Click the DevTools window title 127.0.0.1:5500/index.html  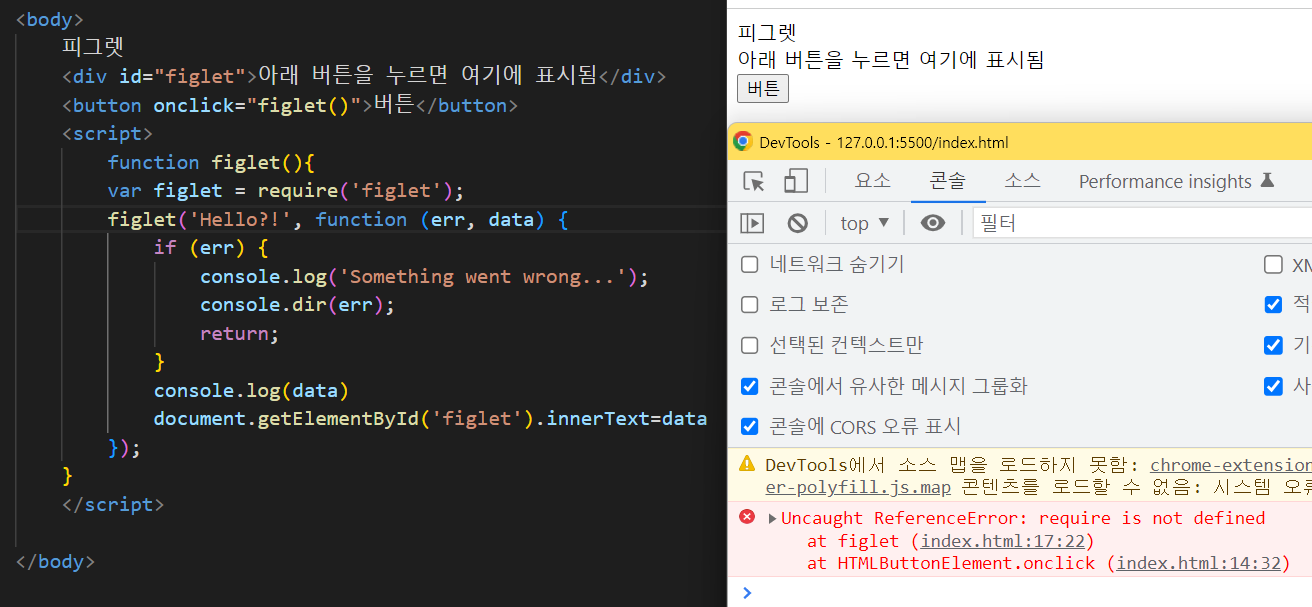tap(922, 142)
